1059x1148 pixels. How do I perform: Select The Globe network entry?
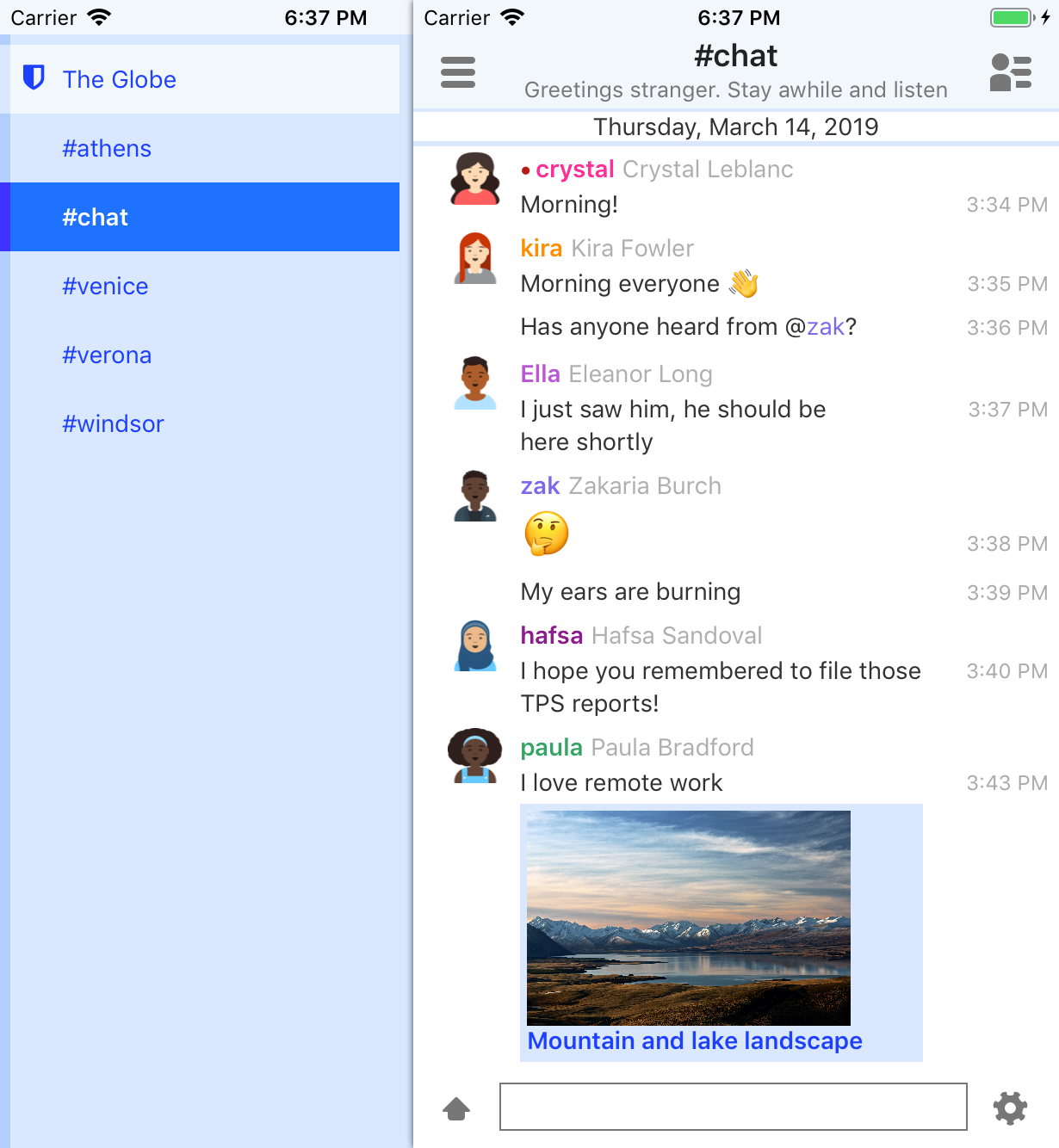[205, 79]
